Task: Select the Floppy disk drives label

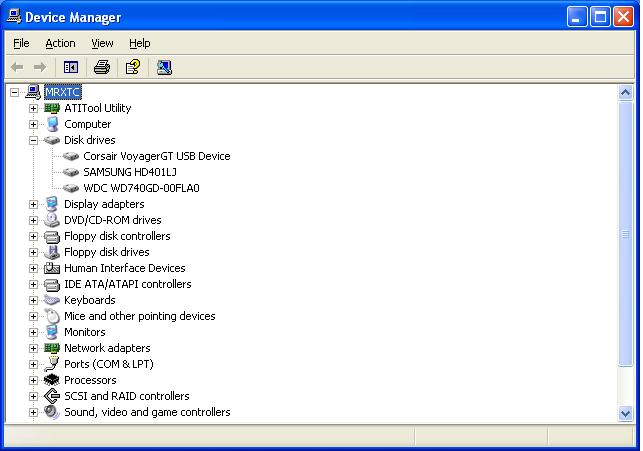Action: click(x=107, y=252)
